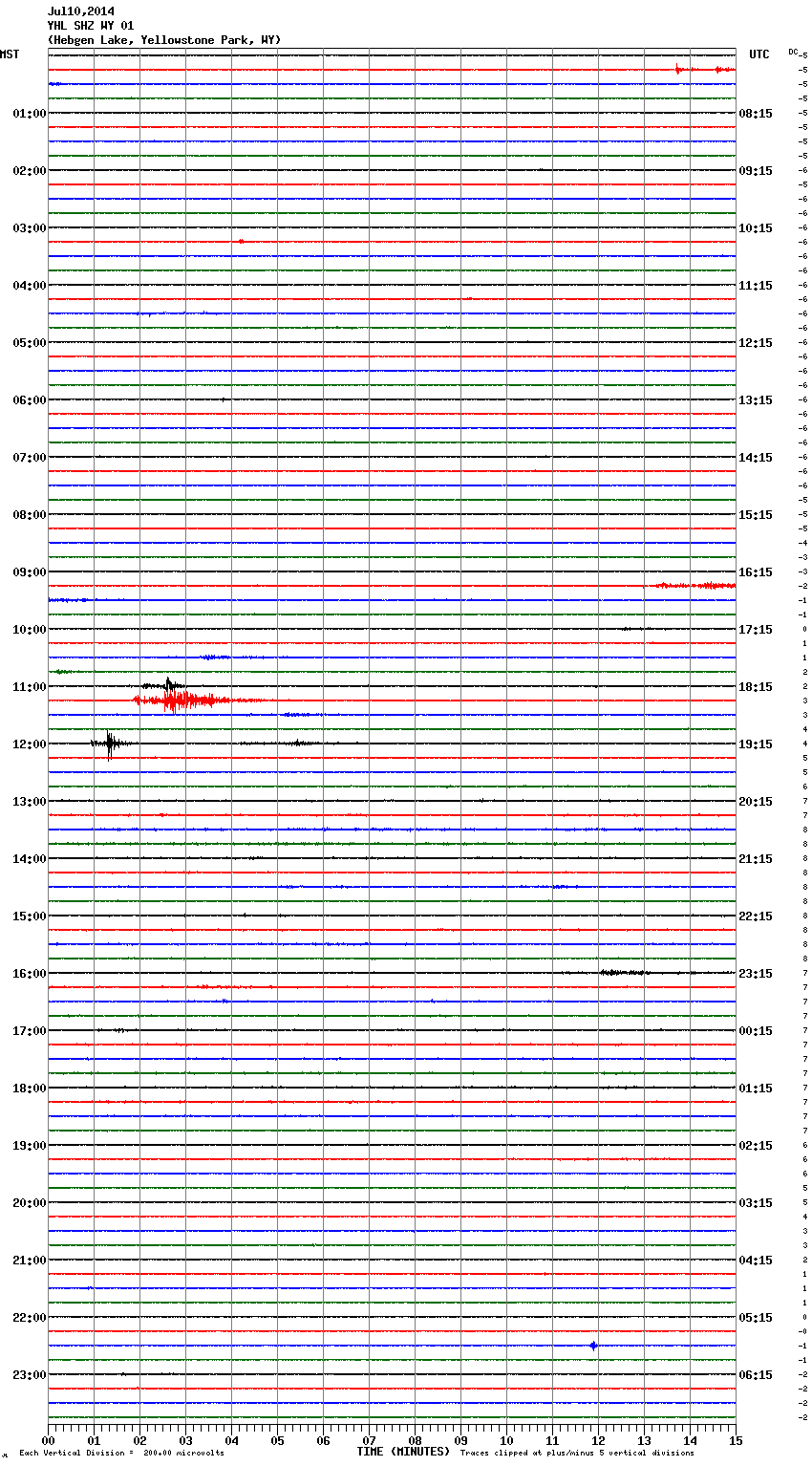Select the 23:00 MST time label

[x=30, y=1375]
